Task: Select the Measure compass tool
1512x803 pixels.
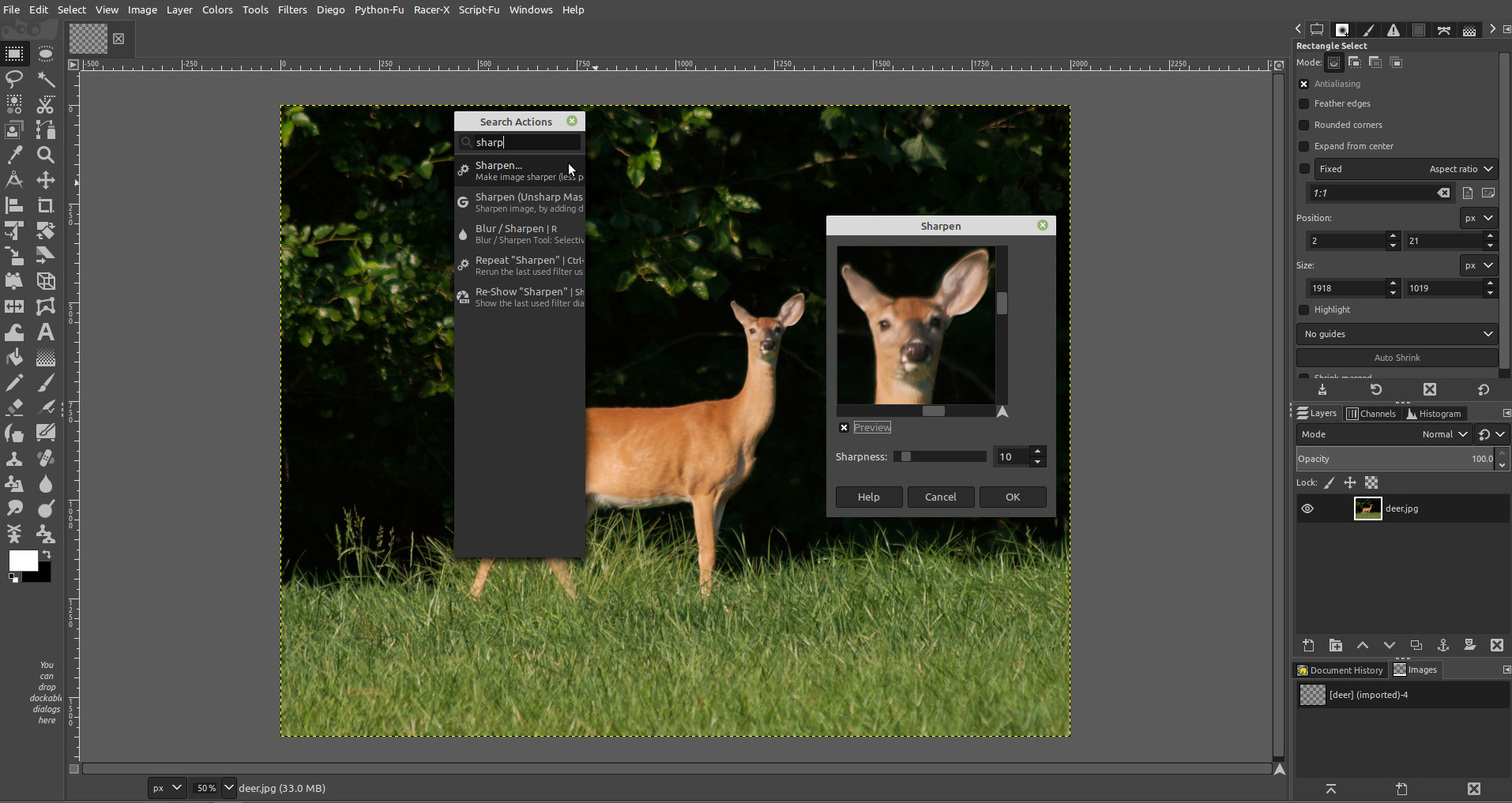Action: [x=14, y=180]
